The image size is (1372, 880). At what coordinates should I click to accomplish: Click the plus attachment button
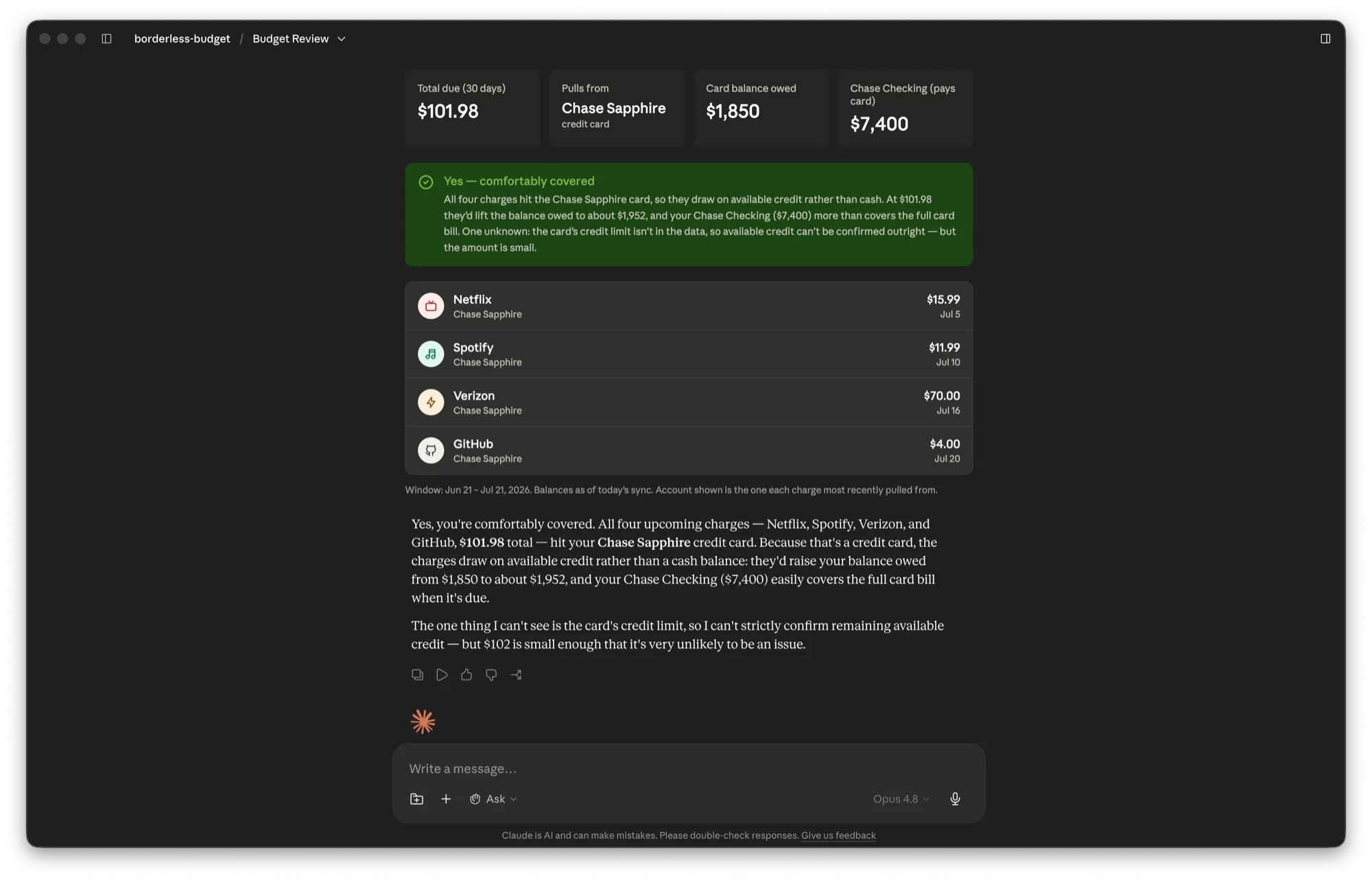coord(446,798)
